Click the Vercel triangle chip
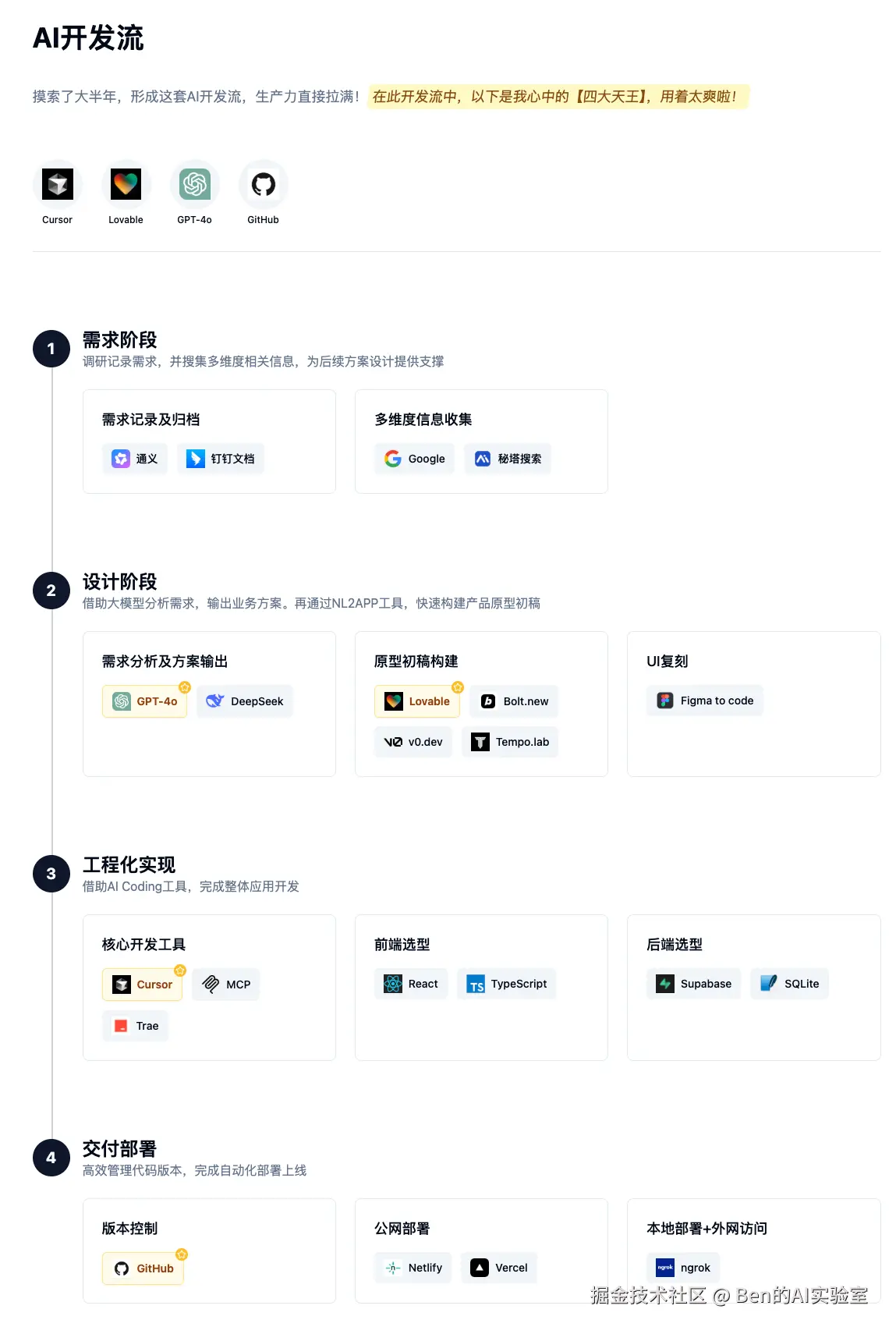This screenshot has width=896, height=1334. coord(499,1268)
